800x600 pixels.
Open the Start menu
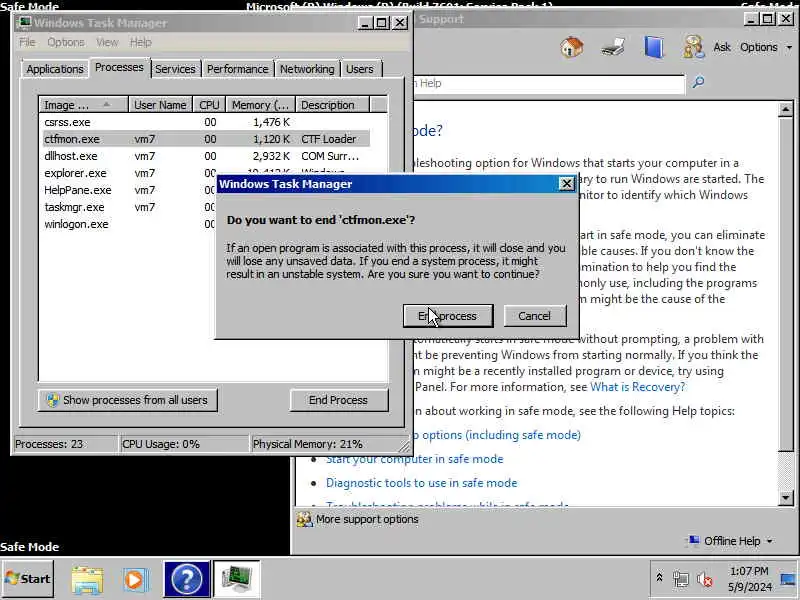28,579
